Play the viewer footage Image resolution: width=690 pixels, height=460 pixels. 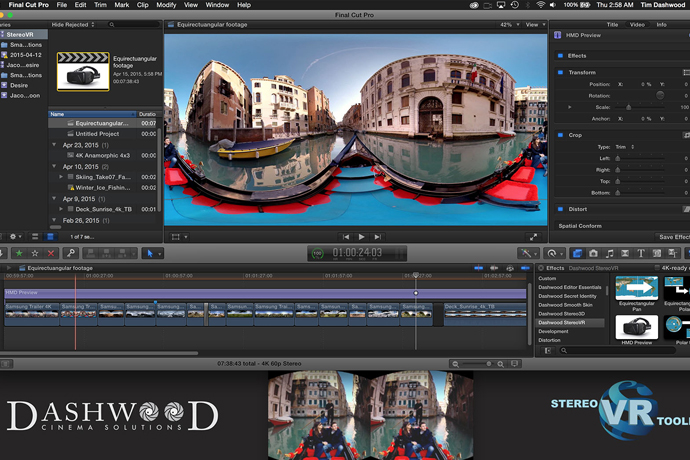(362, 237)
